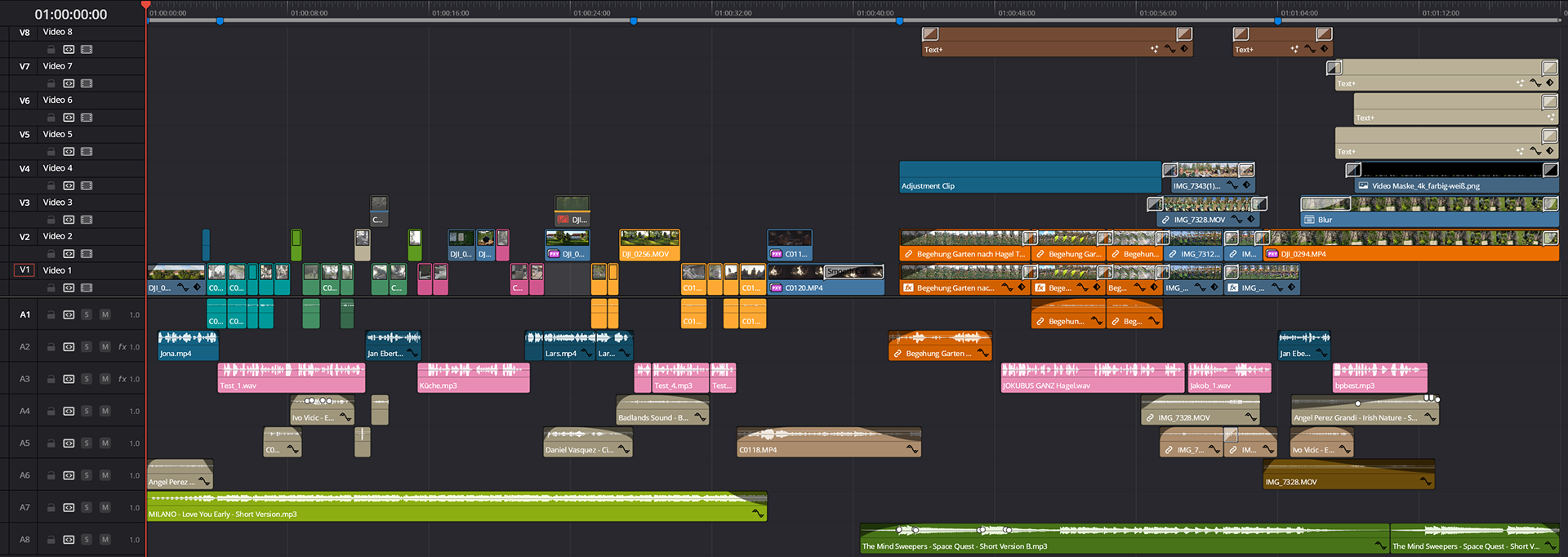Disable the Video 5 track filmstrip icon
This screenshot has width=1568, height=557.
87,152
